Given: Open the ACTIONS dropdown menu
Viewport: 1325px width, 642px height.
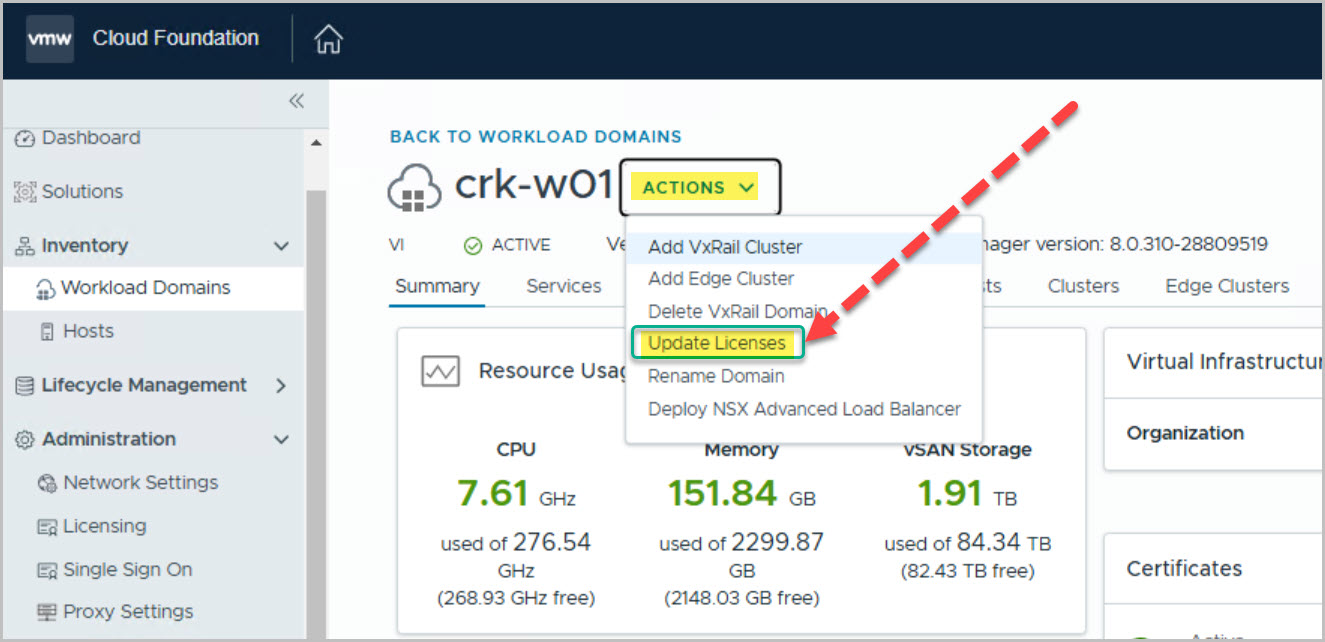Looking at the screenshot, I should tap(699, 187).
